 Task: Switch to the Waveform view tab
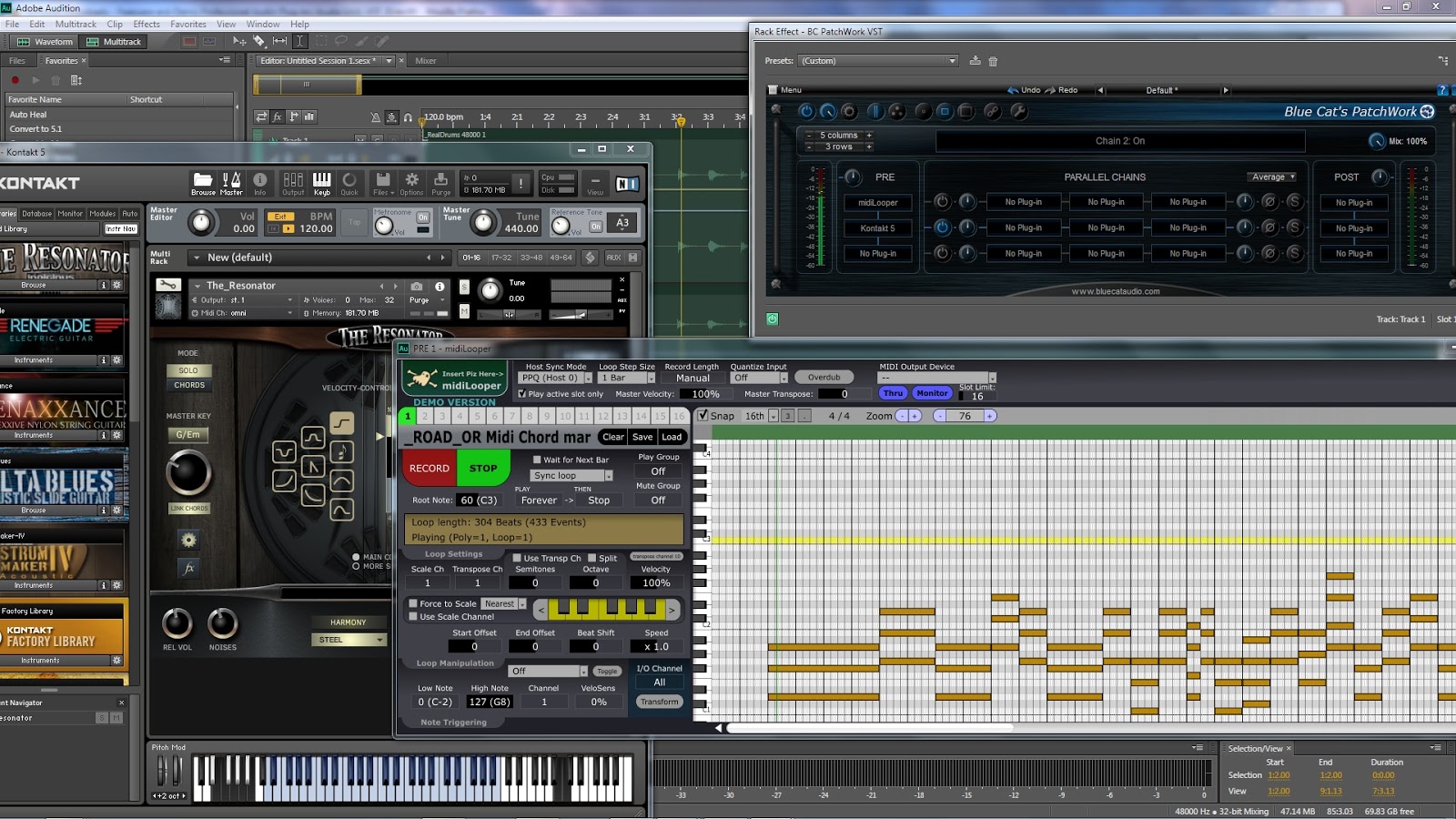click(45, 42)
